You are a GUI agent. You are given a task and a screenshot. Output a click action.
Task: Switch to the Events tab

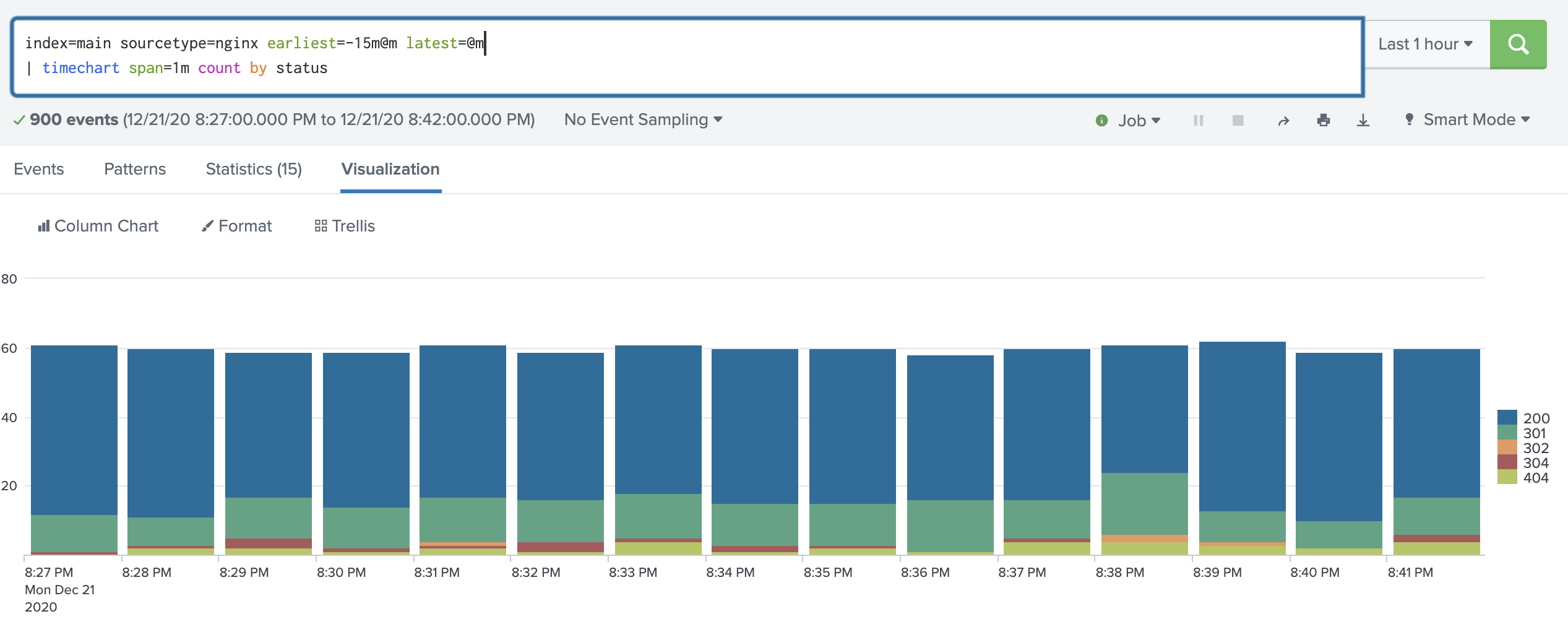[x=39, y=169]
